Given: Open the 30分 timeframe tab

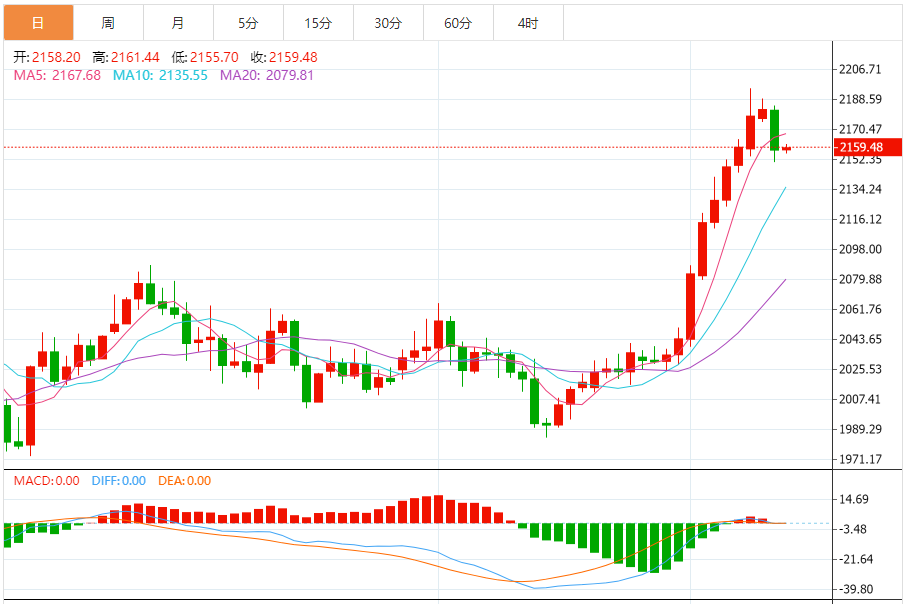Looking at the screenshot, I should (x=389, y=23).
